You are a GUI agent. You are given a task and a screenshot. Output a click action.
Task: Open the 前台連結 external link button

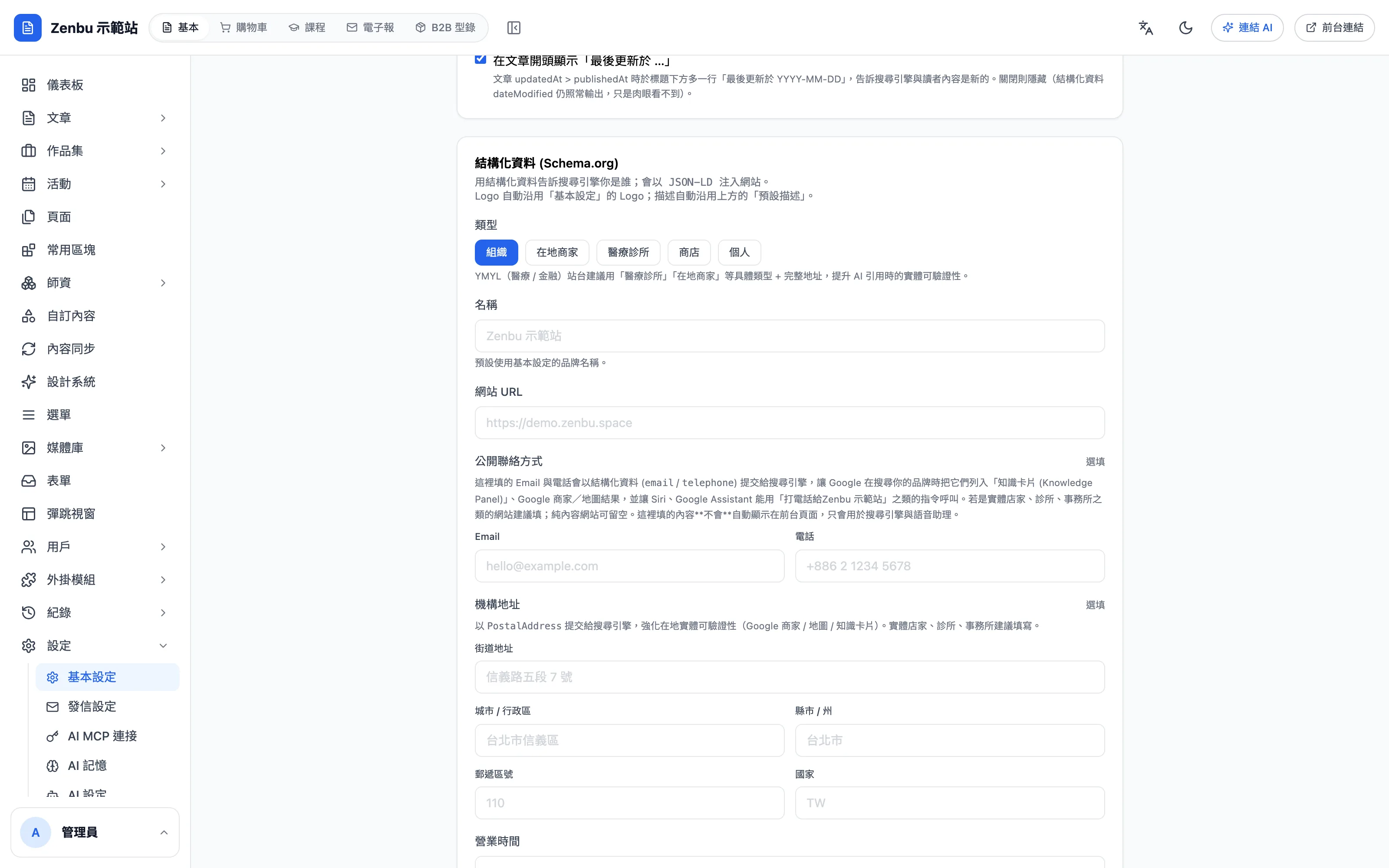click(1334, 27)
